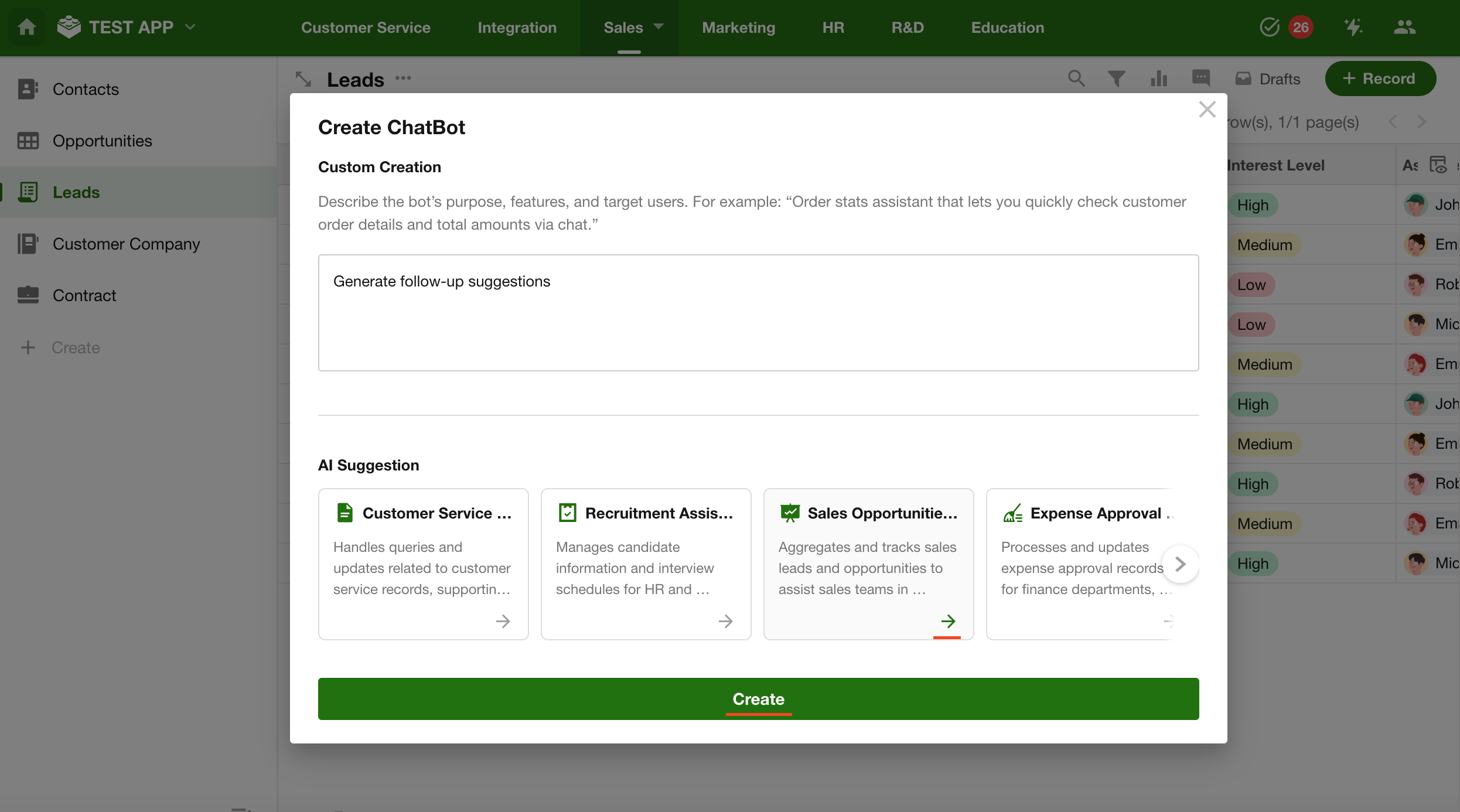Screen dimensions: 1460x812
Task: Select the Sales Opportunities suggestion card arrow
Action: 948,621
